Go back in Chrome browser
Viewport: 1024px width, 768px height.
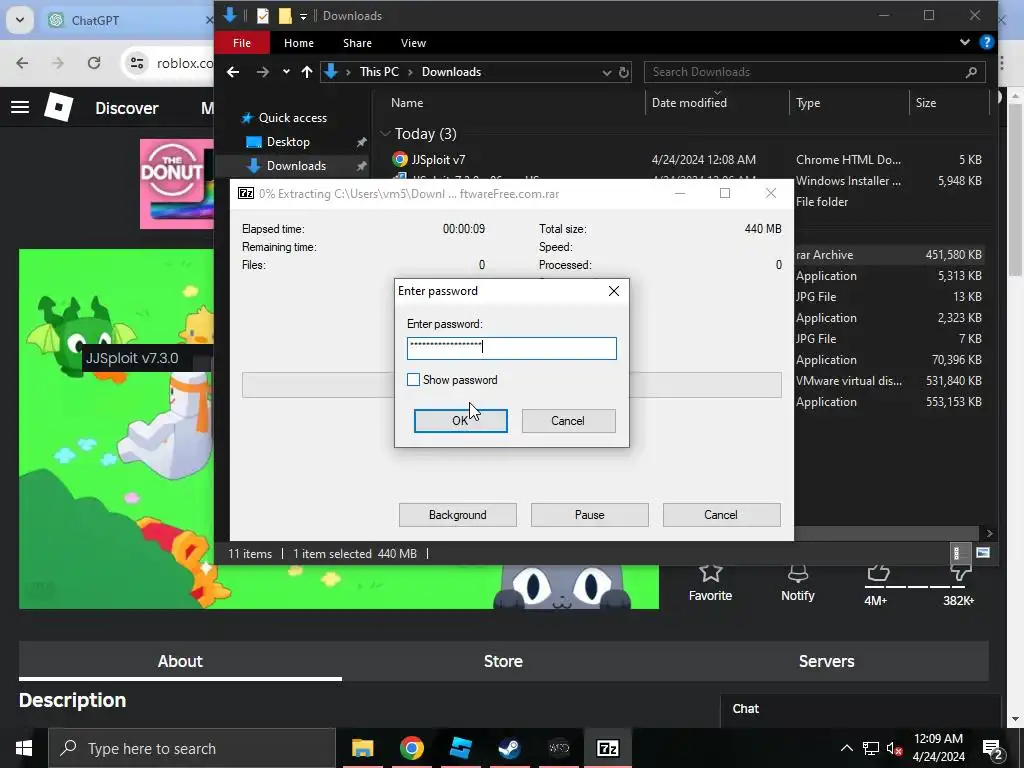click(22, 63)
